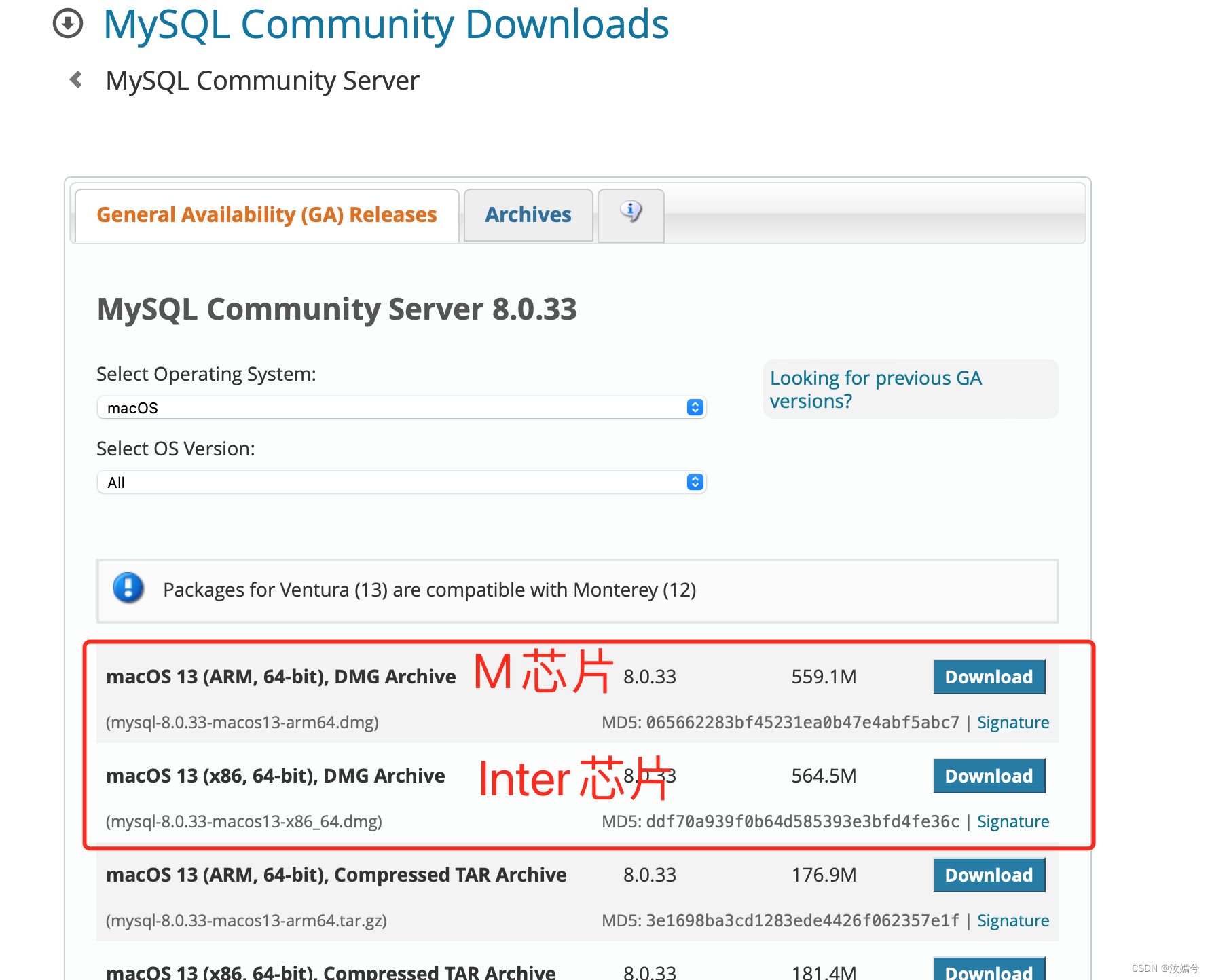Click the 564.5M size value

point(824,776)
